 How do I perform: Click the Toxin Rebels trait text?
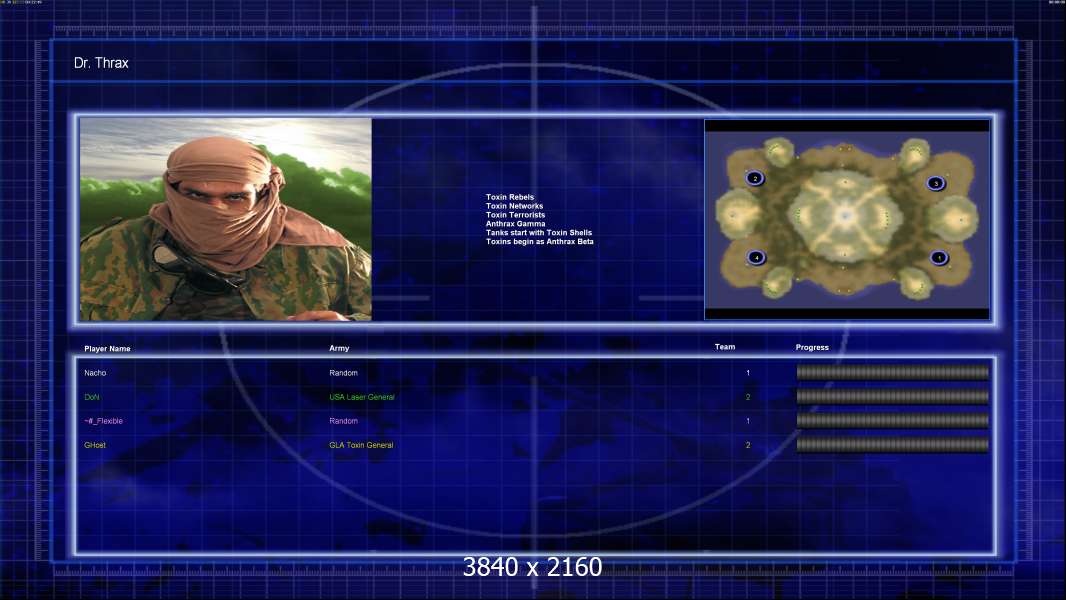click(x=510, y=197)
